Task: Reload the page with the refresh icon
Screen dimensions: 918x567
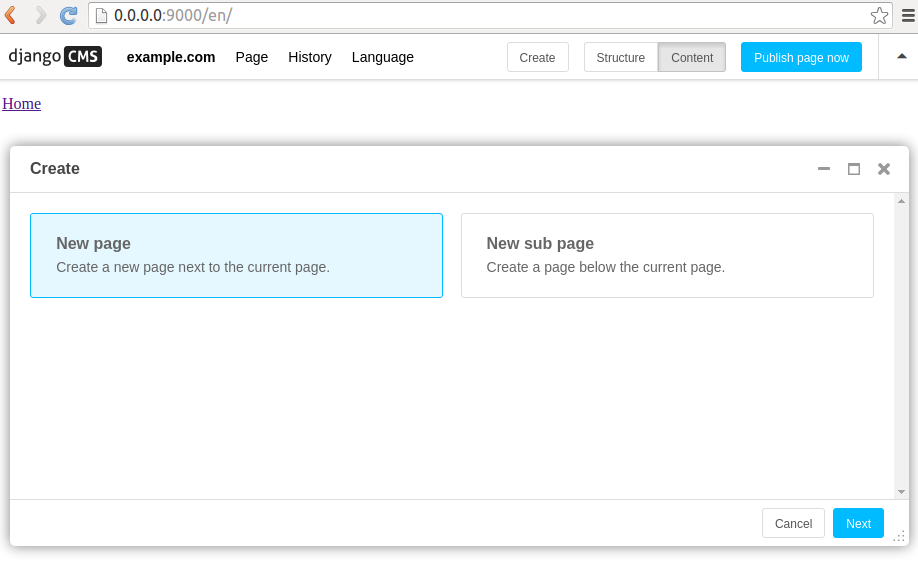Action: pos(68,15)
